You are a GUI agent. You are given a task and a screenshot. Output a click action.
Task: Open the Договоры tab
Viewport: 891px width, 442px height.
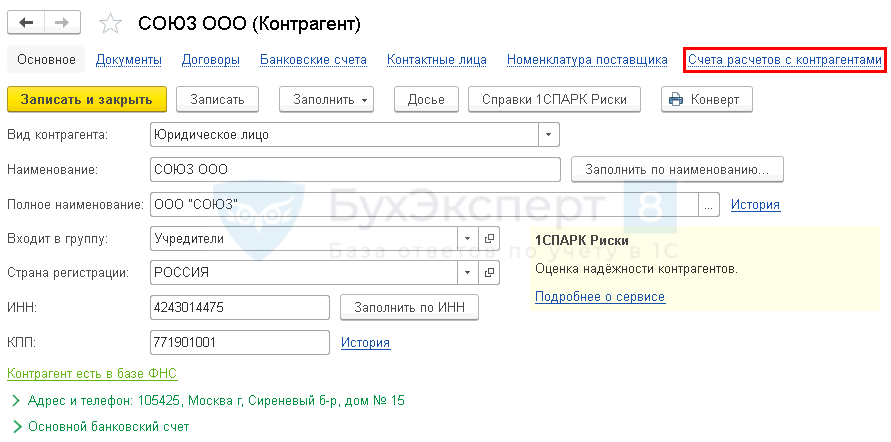coord(211,60)
